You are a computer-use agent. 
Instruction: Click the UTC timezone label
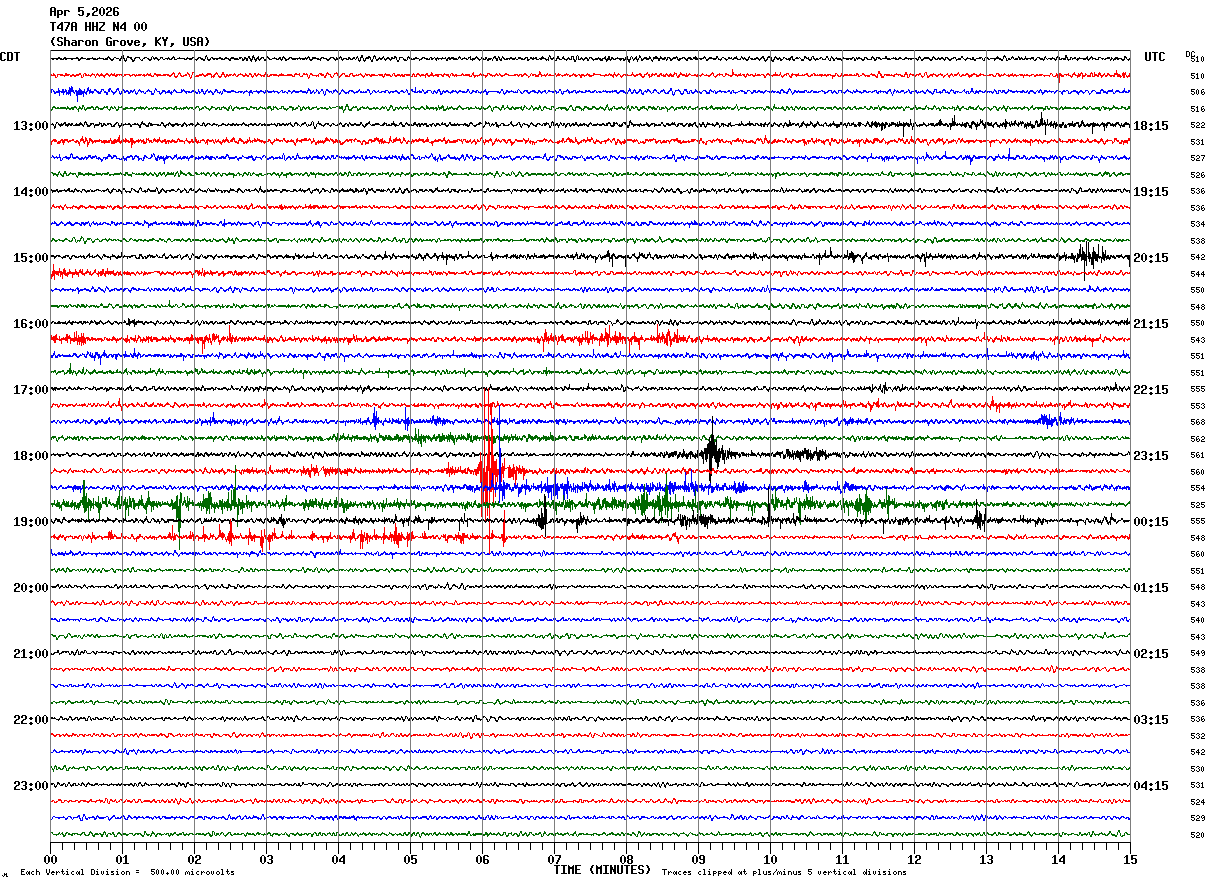[1155, 57]
